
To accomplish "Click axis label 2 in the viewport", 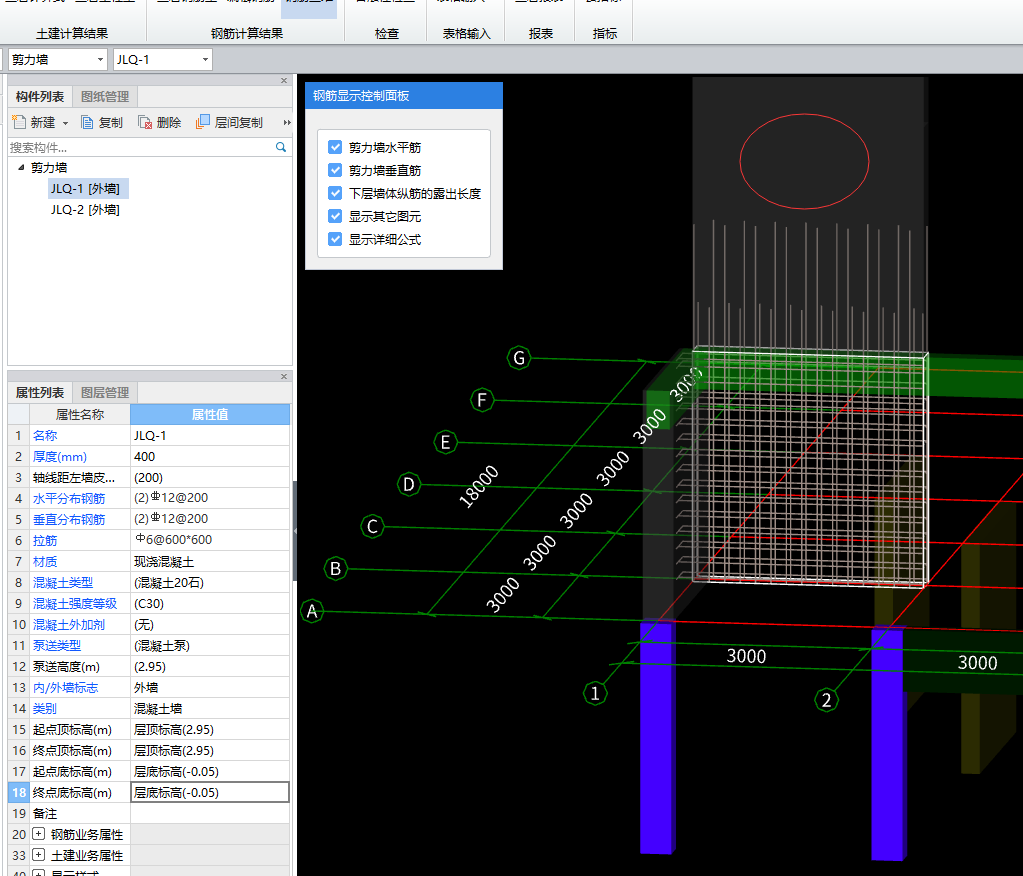I will pyautogui.click(x=826, y=700).
